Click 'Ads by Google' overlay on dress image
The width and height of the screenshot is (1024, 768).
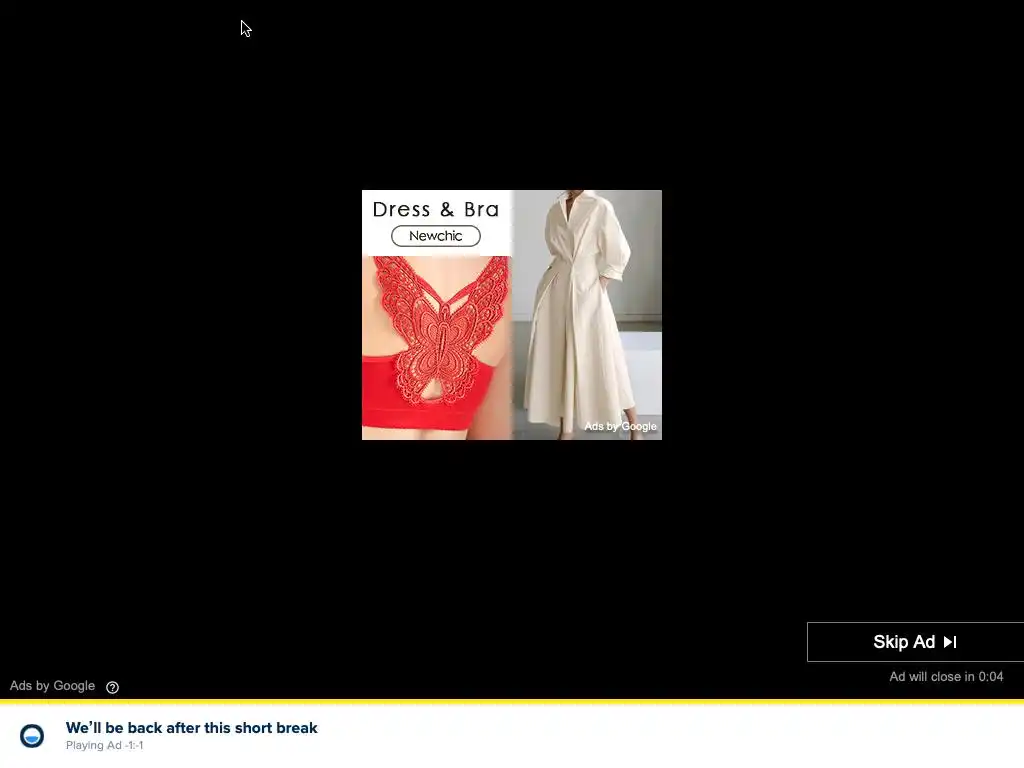click(x=620, y=426)
